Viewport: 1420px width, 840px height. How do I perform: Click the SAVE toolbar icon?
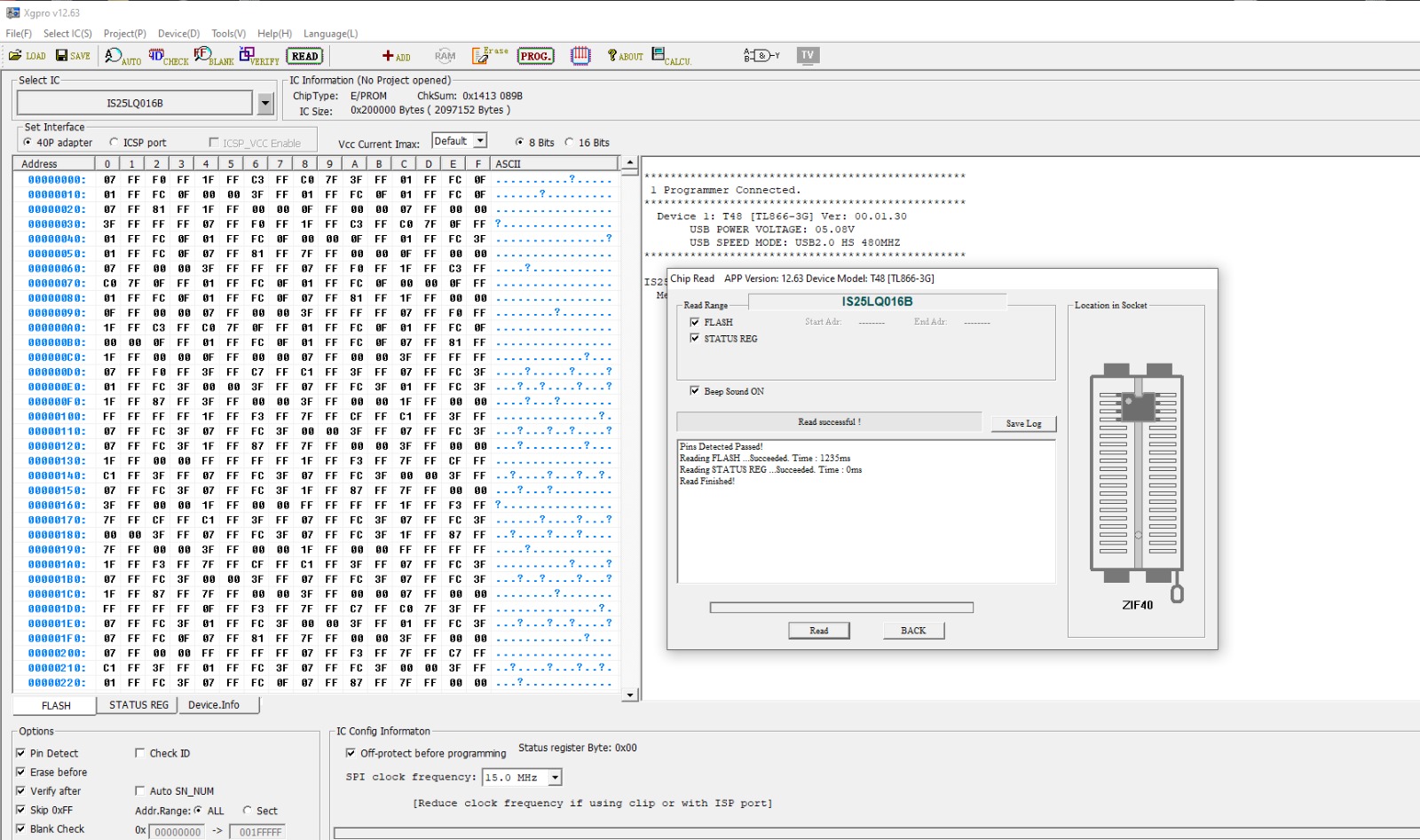73,56
